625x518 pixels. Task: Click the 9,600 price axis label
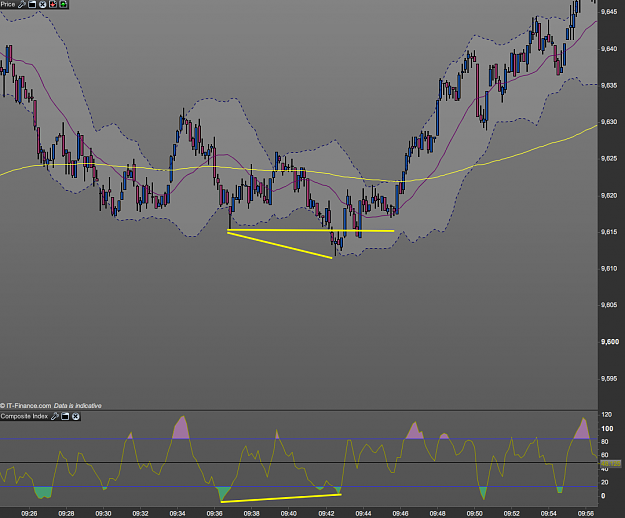pos(609,341)
